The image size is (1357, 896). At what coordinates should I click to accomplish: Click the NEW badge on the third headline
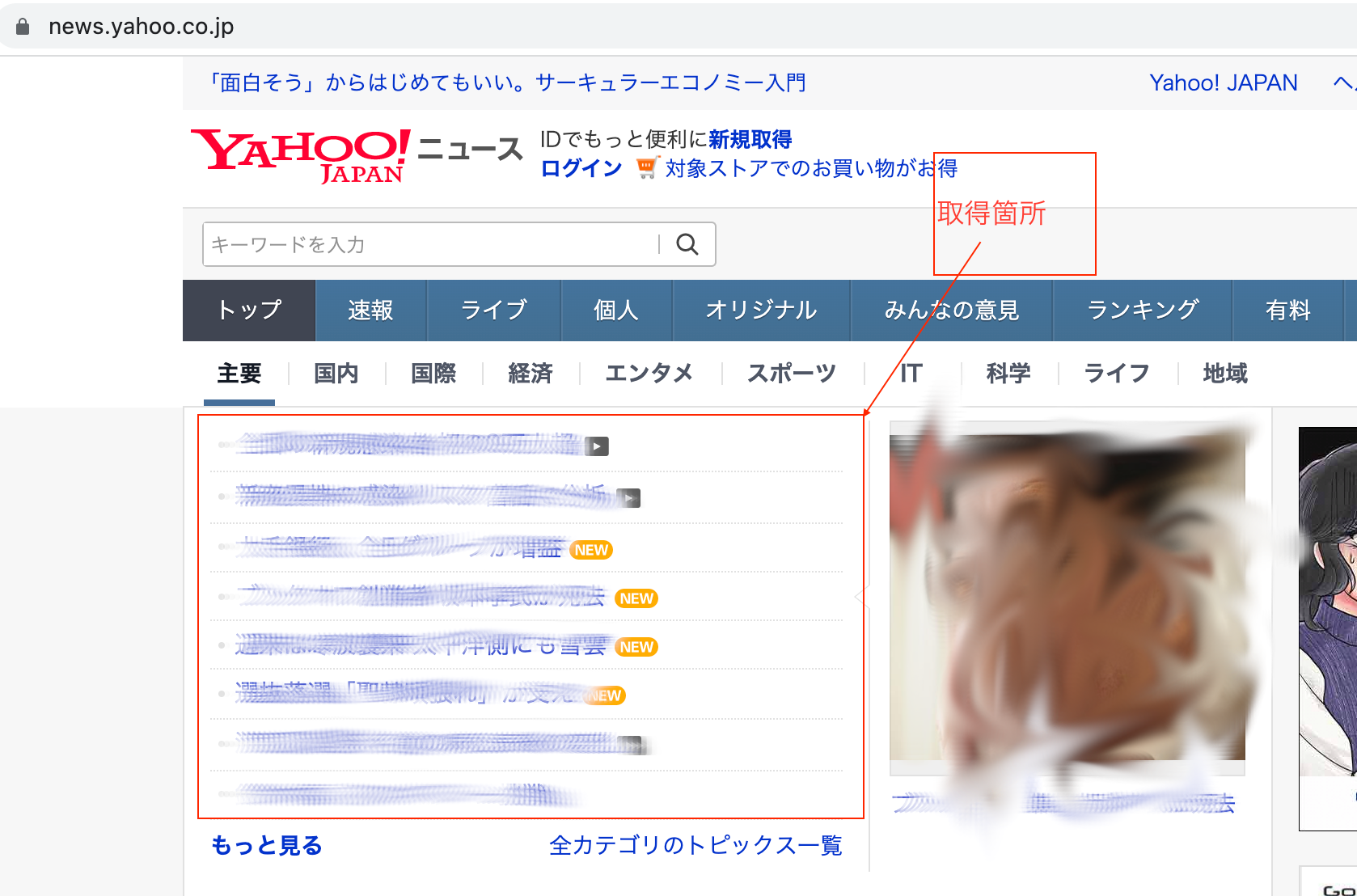(593, 550)
